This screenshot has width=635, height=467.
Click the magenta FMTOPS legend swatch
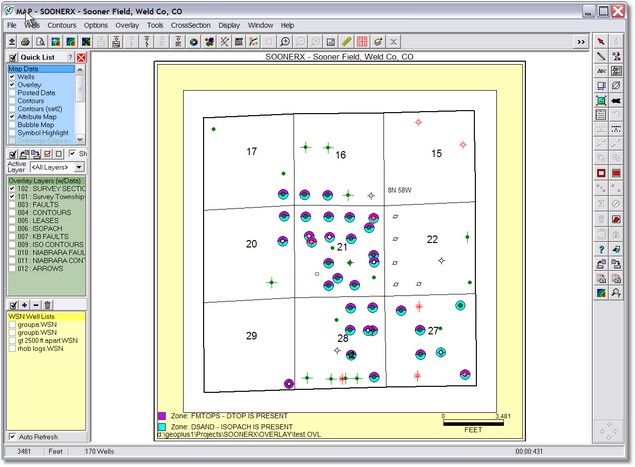162,415
